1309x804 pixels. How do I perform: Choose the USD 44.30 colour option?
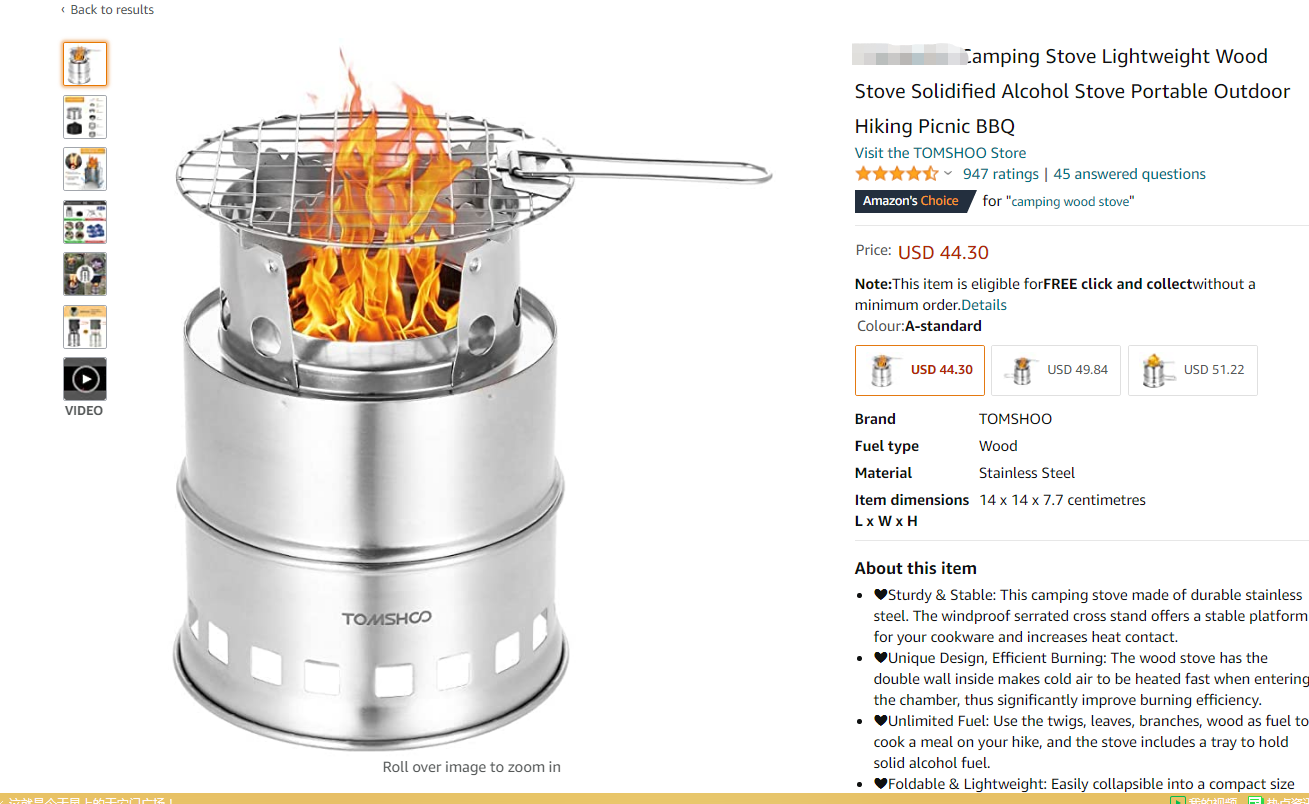pyautogui.click(x=920, y=370)
